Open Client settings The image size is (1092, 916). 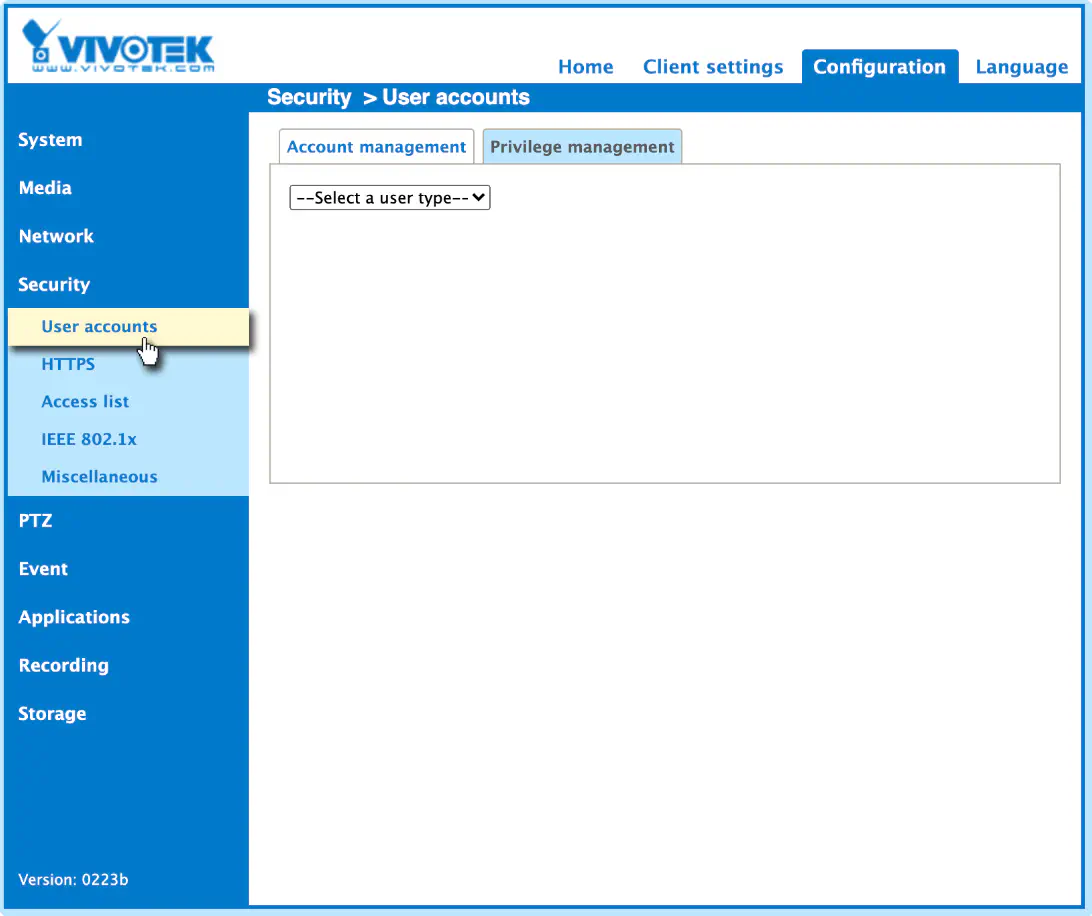click(x=712, y=67)
